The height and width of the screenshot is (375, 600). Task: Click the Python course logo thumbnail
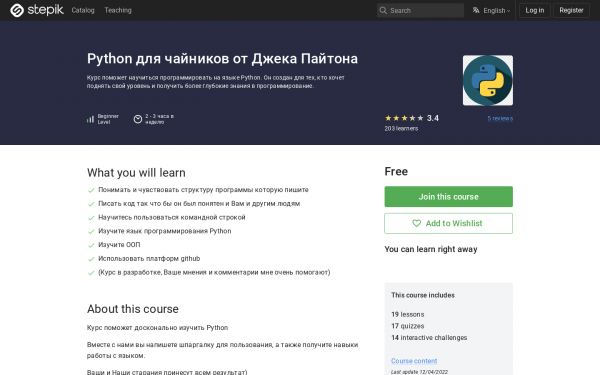(488, 80)
